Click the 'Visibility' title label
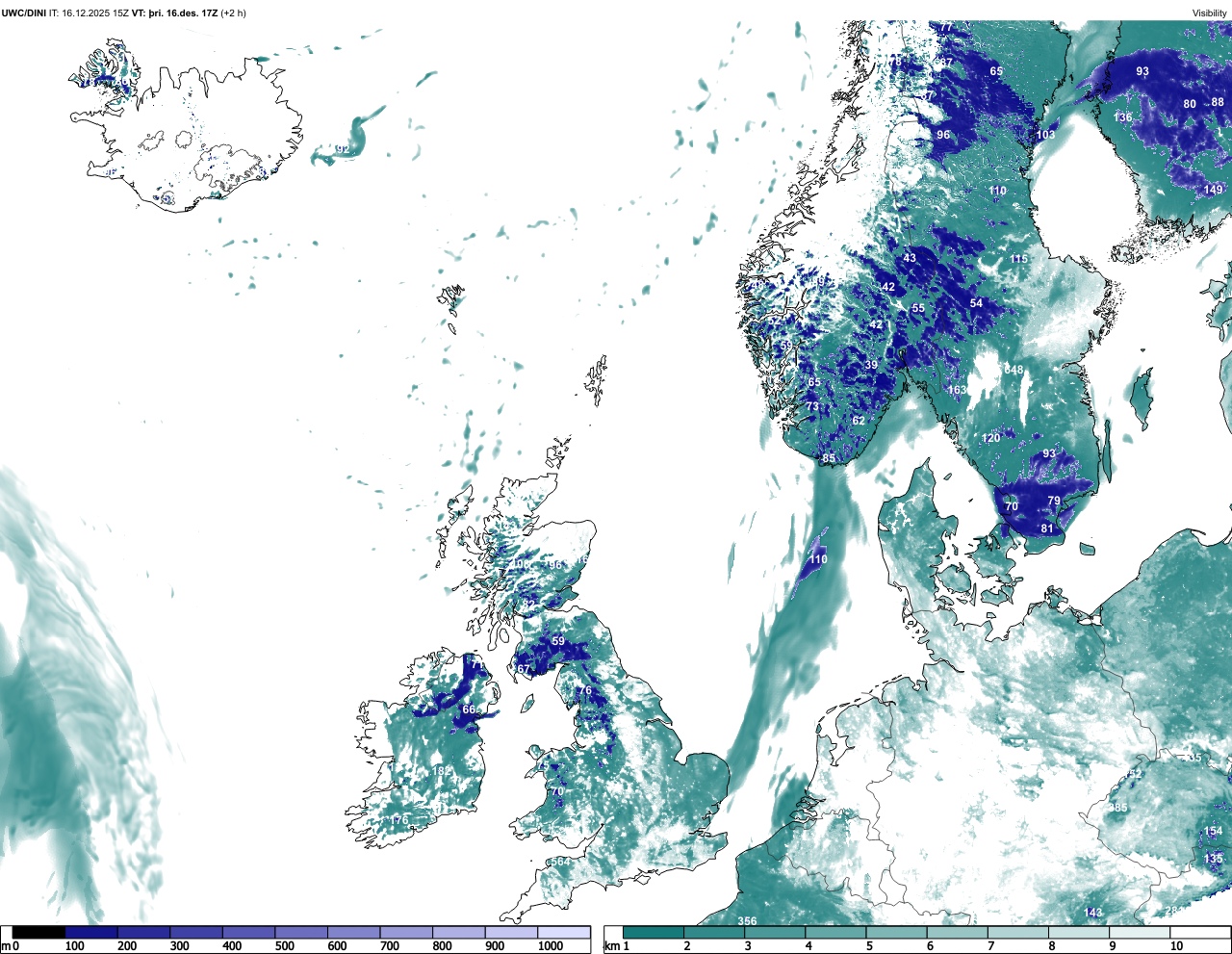 pyautogui.click(x=1210, y=13)
